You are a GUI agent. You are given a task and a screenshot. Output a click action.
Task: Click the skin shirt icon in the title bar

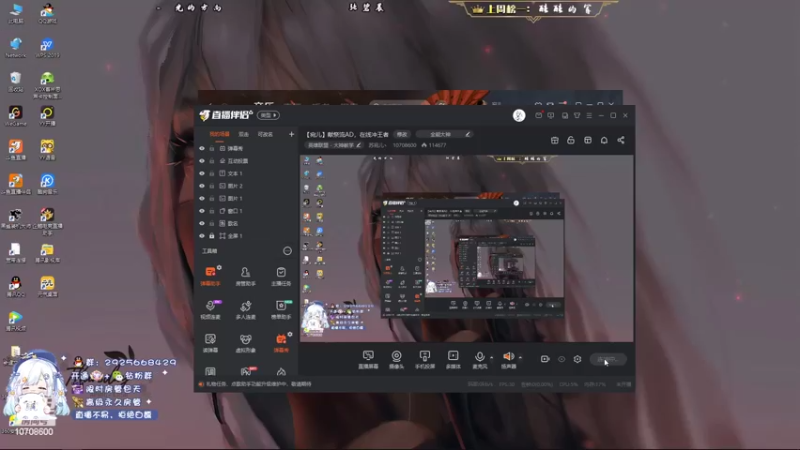click(x=577, y=116)
